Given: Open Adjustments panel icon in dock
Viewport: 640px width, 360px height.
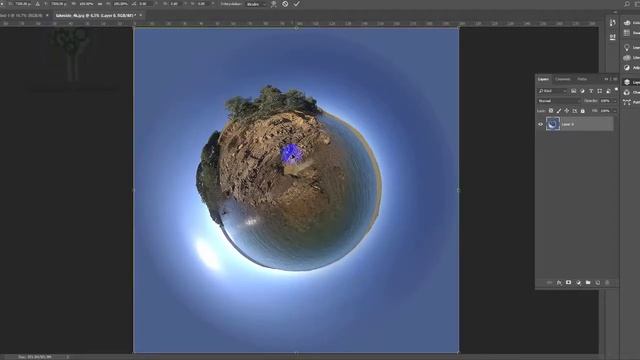Looking at the screenshot, I should coord(627,67).
